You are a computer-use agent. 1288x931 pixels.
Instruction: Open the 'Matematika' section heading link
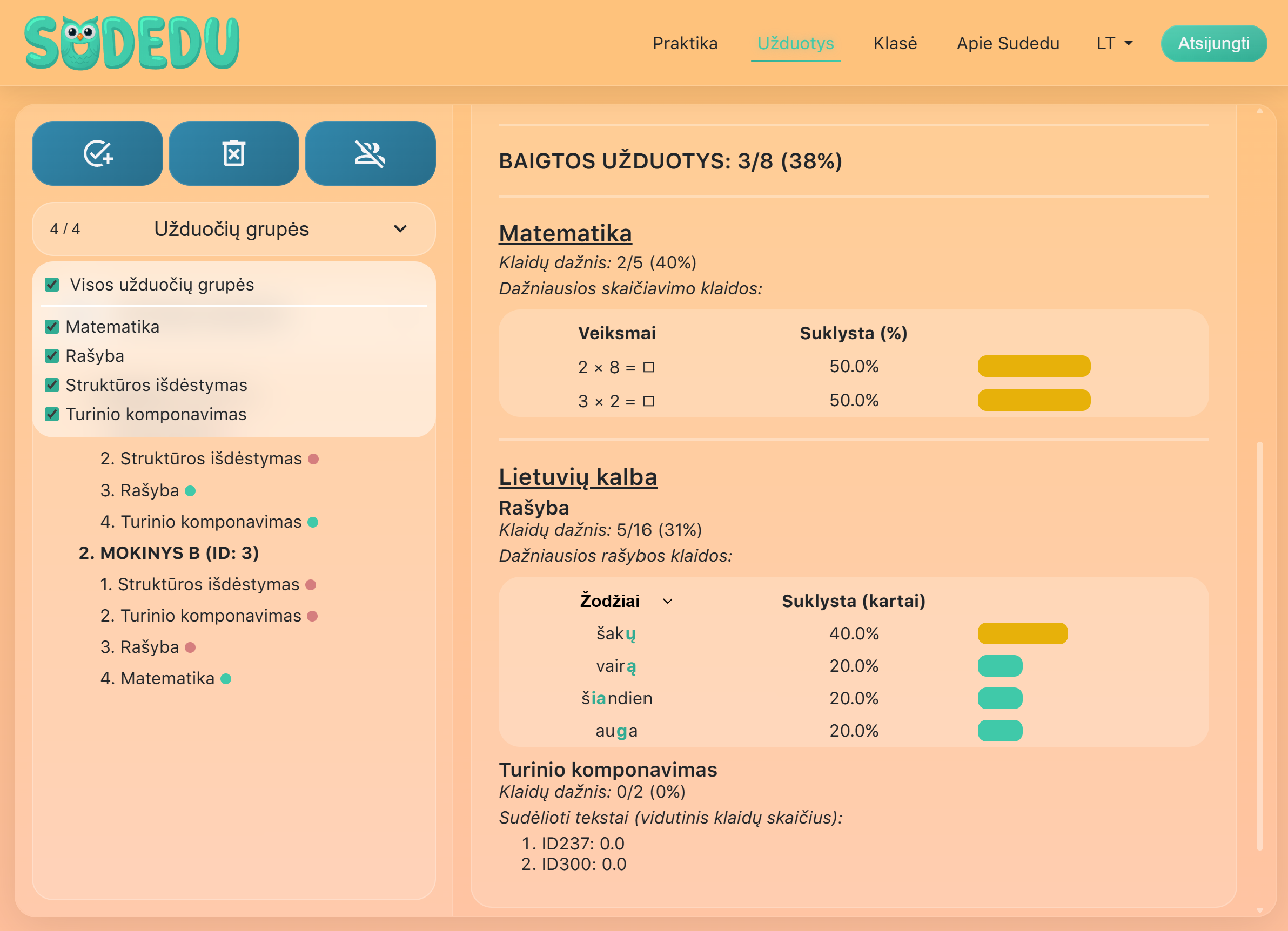[x=565, y=233]
